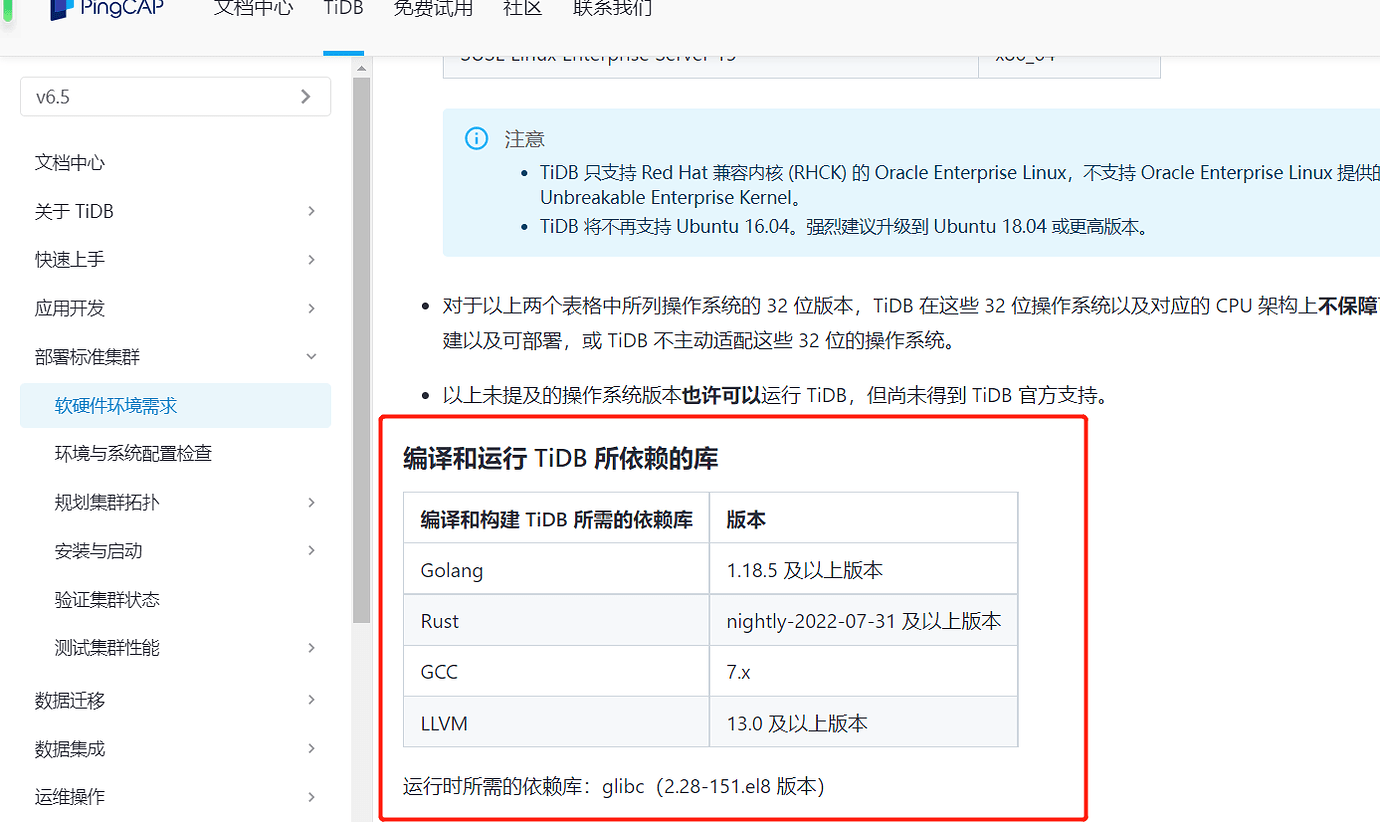Screen dimensions: 1380x822
Task: Click the Oracle Enterprise Linux note bullet
Action: (960, 185)
